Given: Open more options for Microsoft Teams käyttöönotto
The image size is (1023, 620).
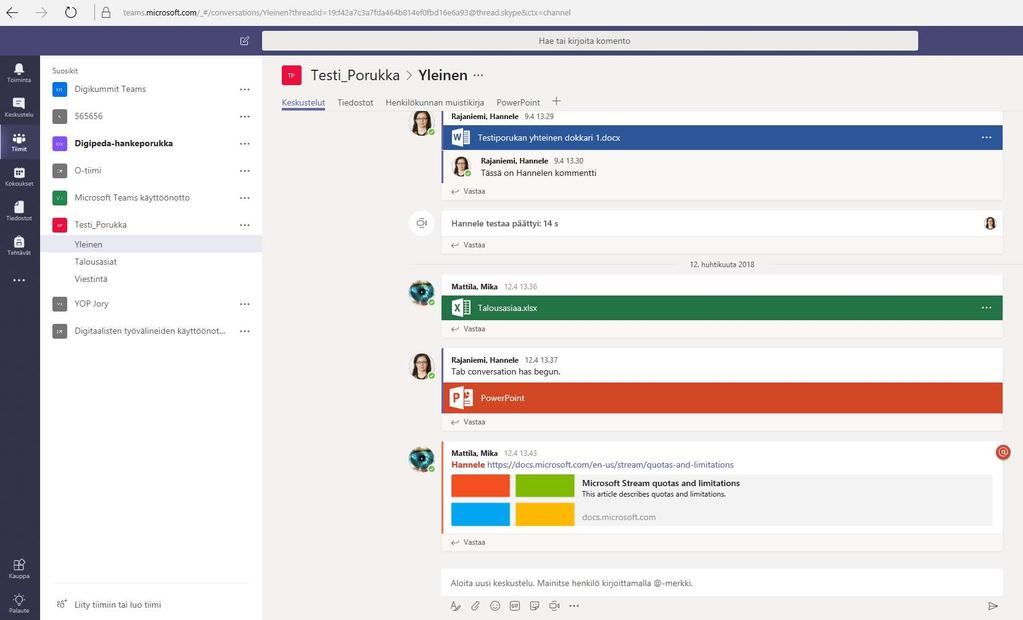Looking at the screenshot, I should click(x=245, y=198).
